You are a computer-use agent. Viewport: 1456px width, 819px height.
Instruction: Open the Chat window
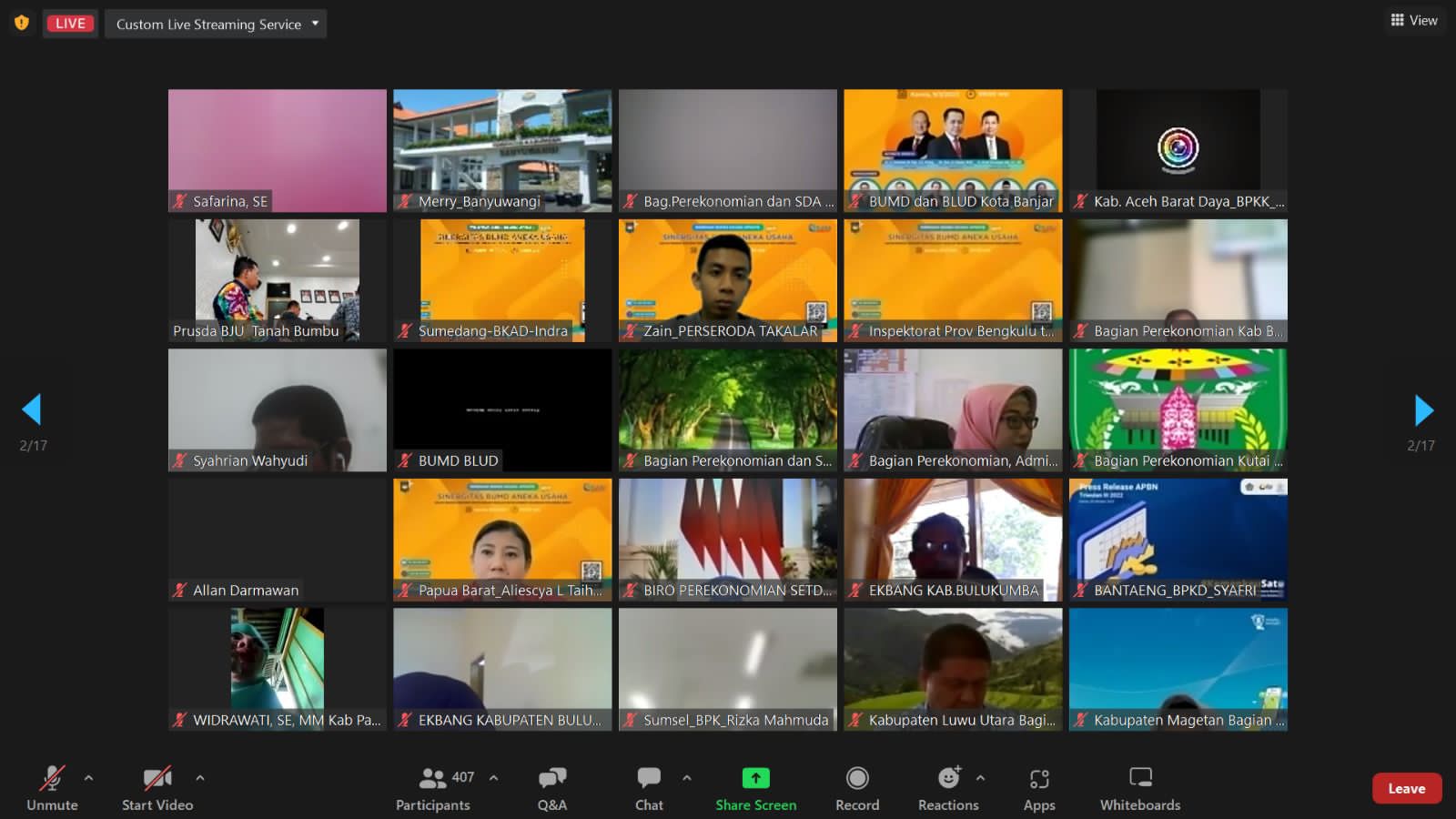coord(649,778)
